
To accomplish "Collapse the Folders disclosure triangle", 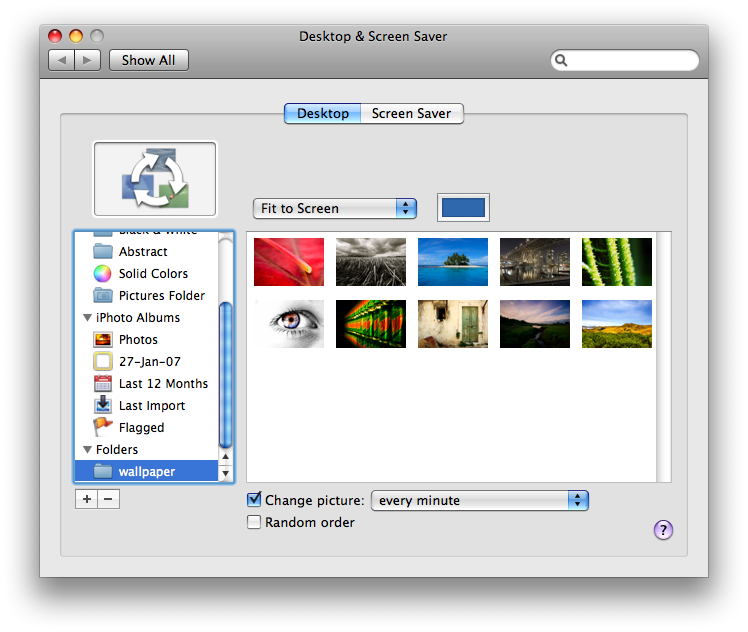I will tap(87, 450).
